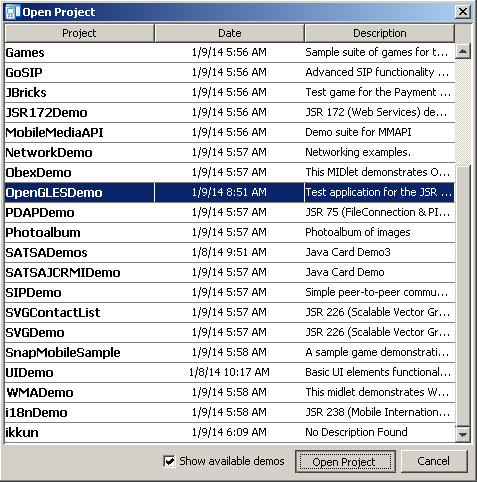Image resolution: width=477 pixels, height=482 pixels.
Task: Click the 1/8/14 10:17 AM date cell
Action: [x=229, y=372]
